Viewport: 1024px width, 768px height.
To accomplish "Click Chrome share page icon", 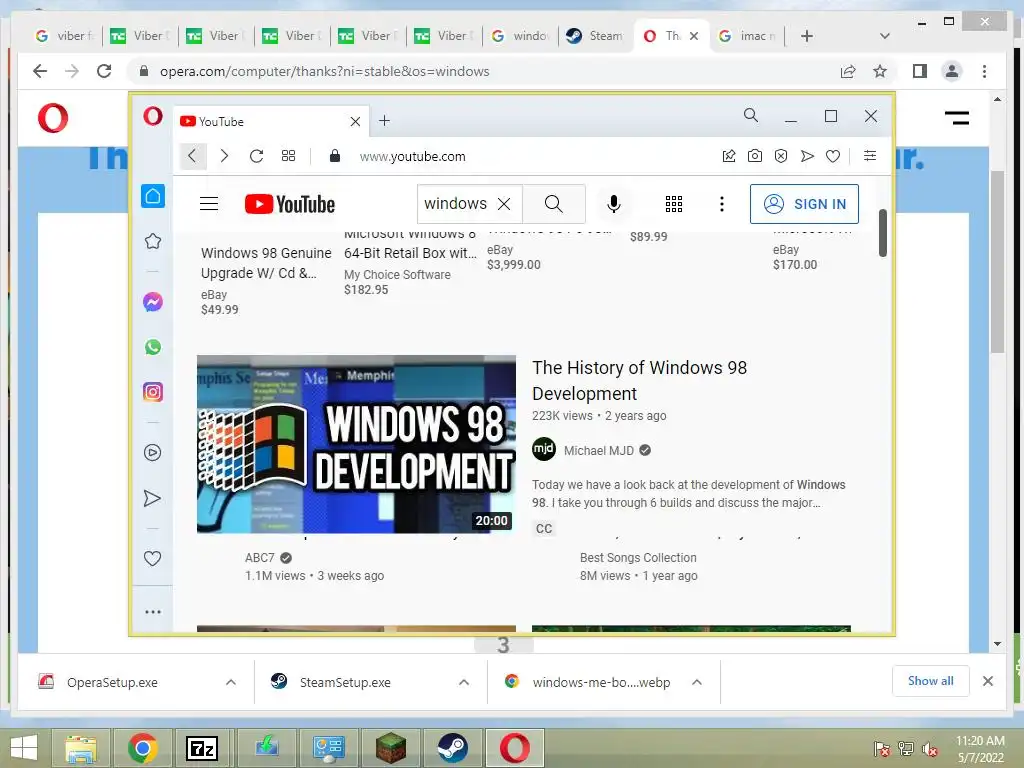I will (x=848, y=71).
